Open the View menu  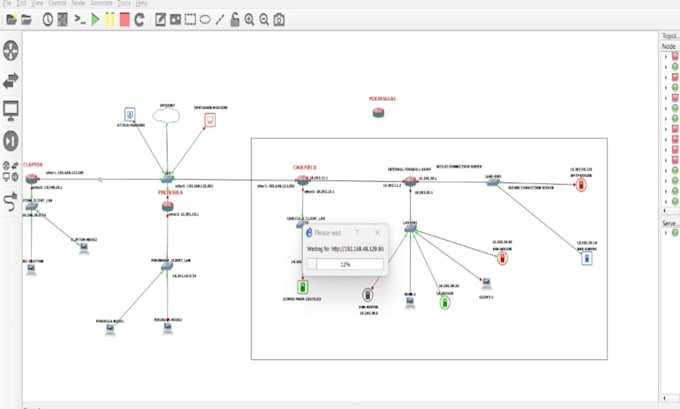[x=37, y=3]
